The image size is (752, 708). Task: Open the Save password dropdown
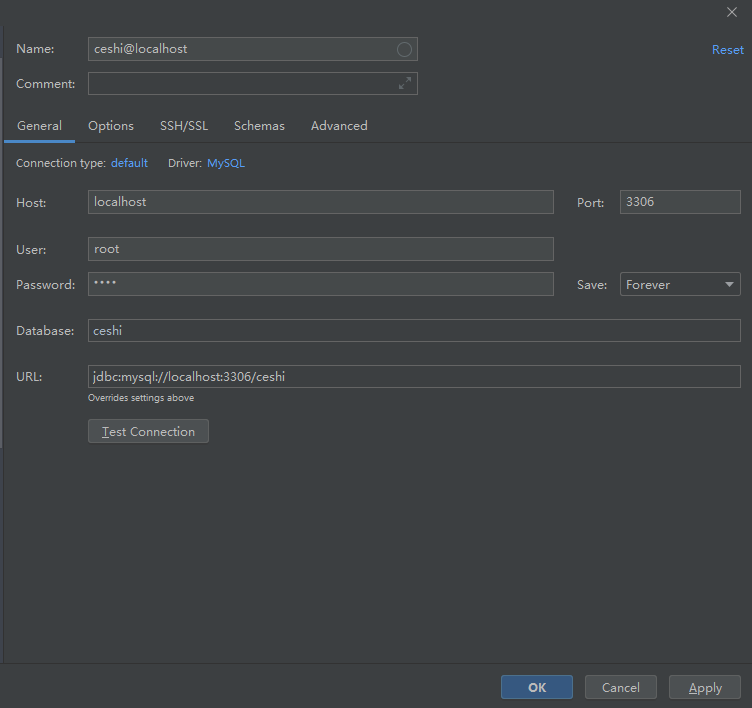point(680,285)
